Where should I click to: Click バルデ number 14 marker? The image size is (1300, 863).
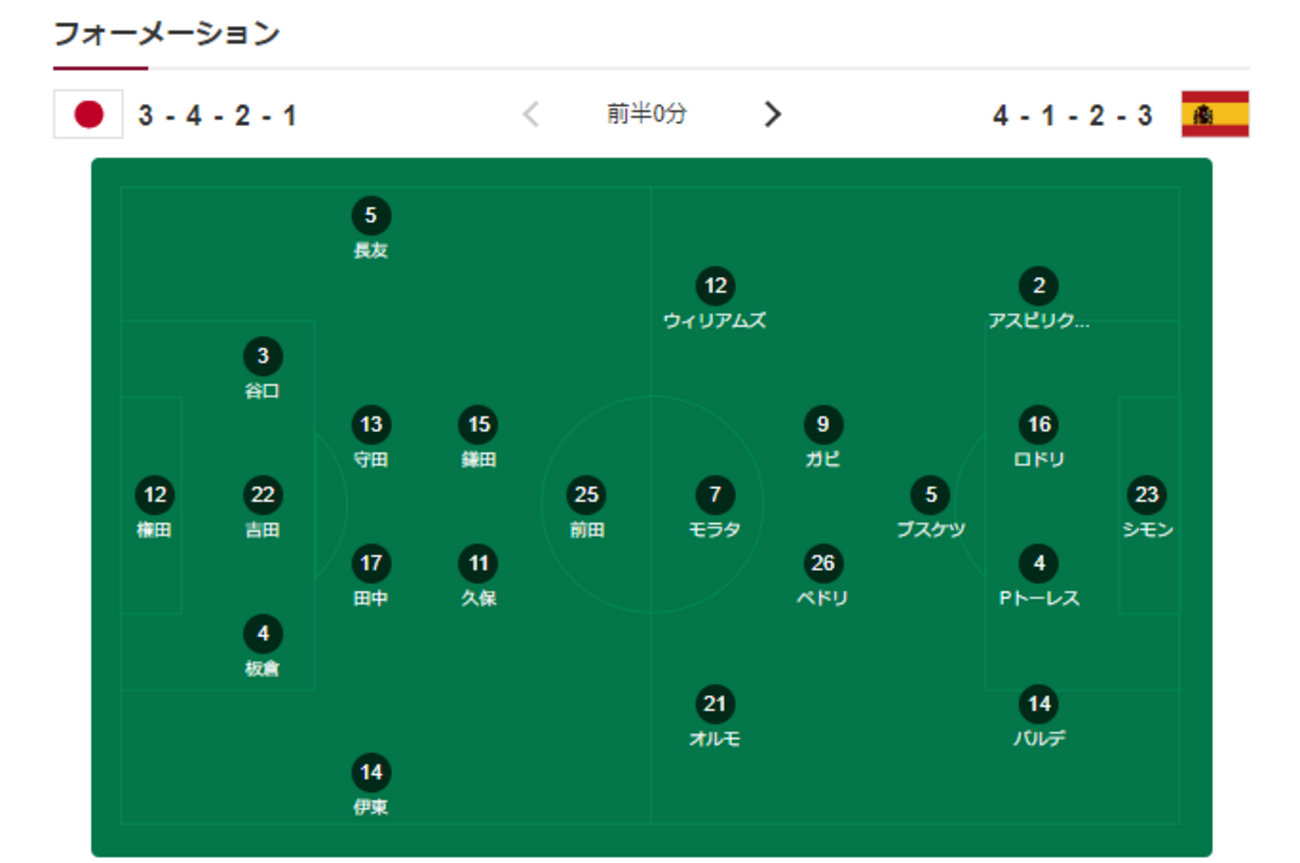click(x=1039, y=704)
